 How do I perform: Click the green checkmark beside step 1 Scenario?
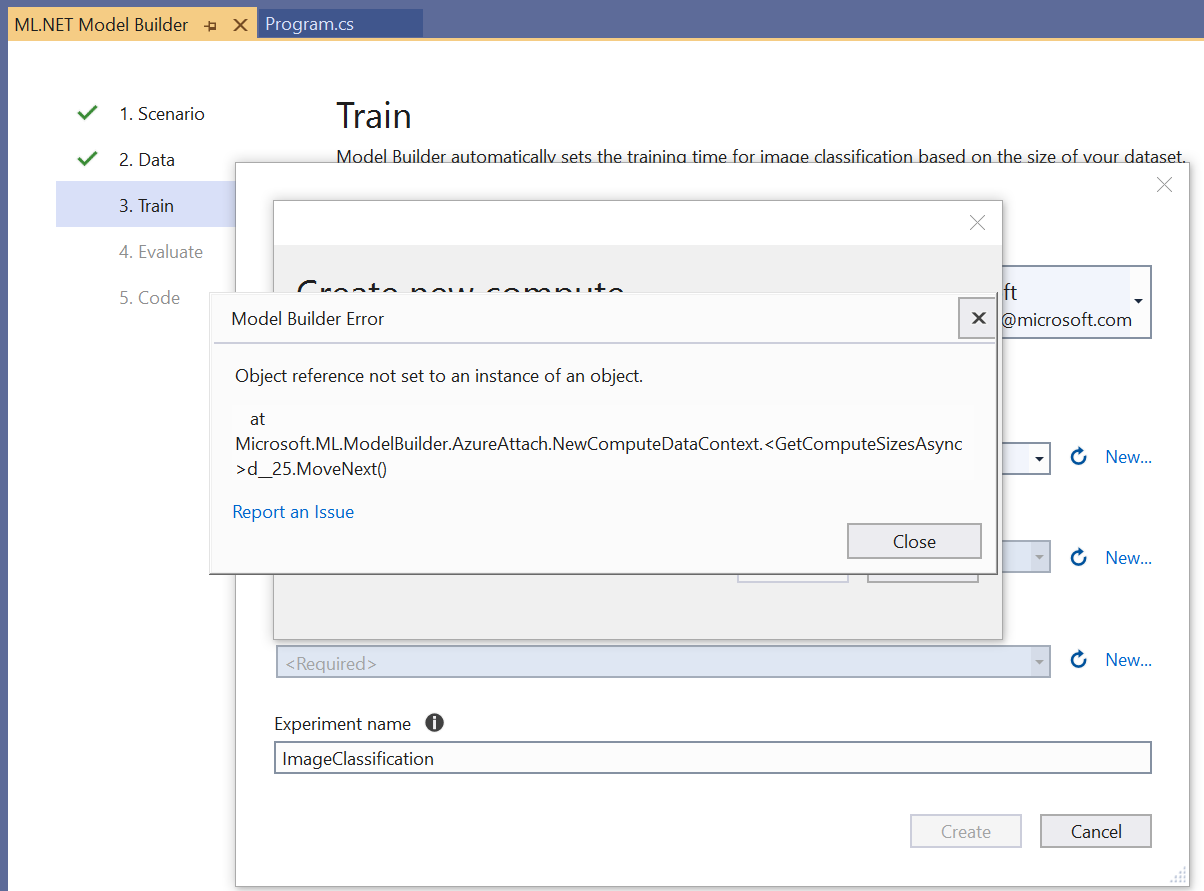[x=86, y=112]
